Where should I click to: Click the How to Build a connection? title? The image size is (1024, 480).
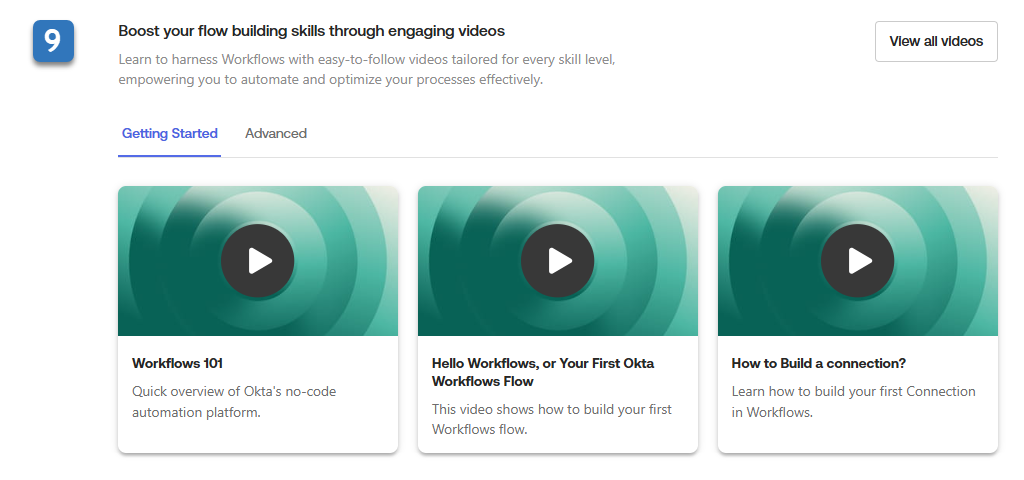(818, 363)
